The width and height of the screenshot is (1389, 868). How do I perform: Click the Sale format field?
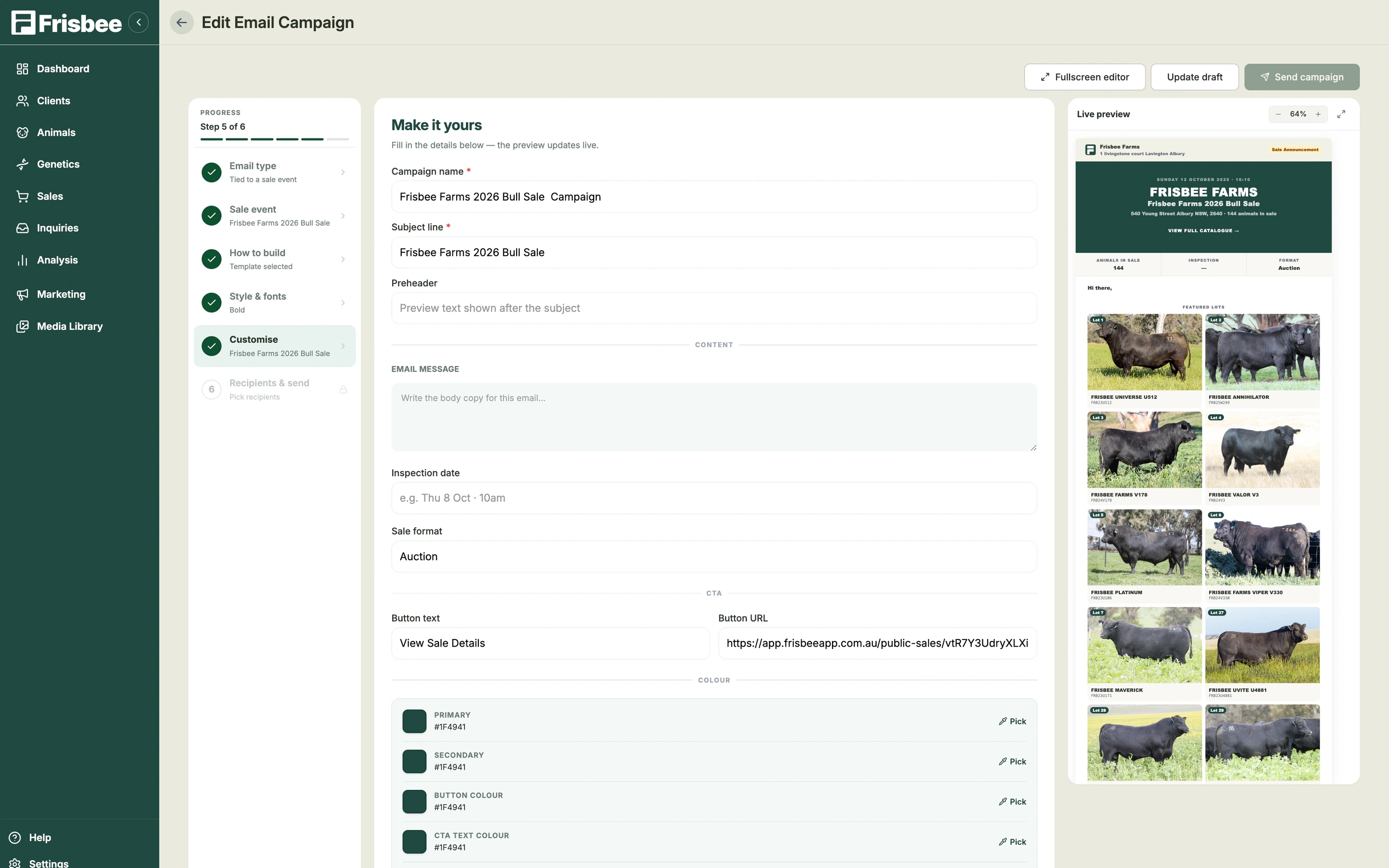pyautogui.click(x=714, y=557)
